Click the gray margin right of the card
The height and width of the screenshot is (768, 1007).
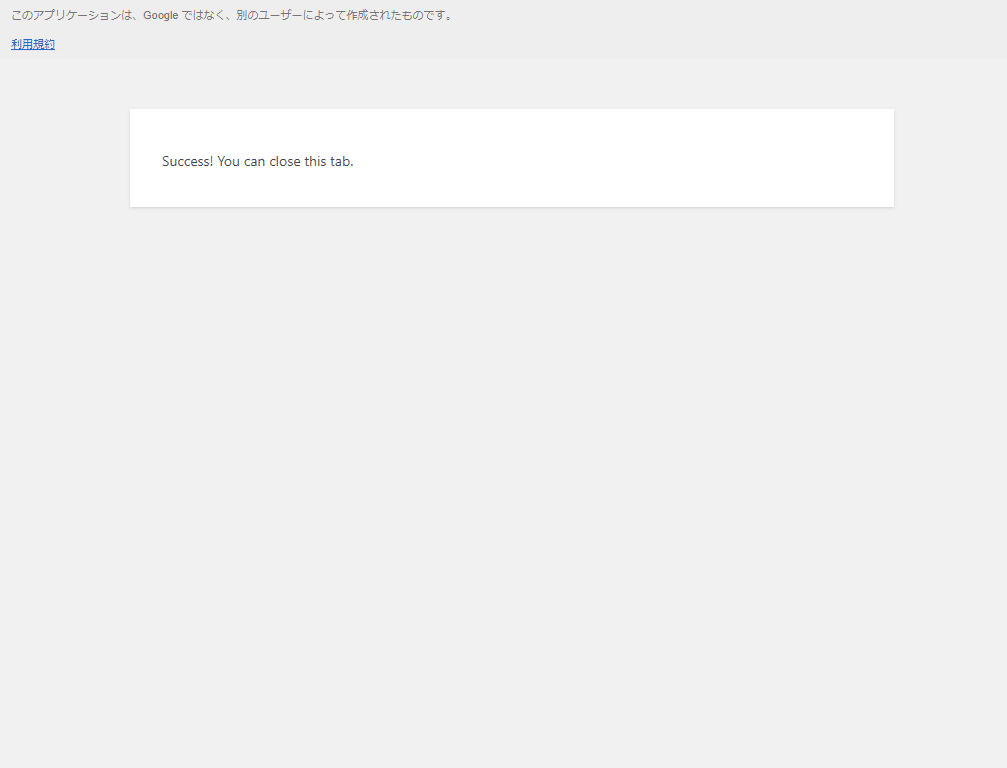coord(950,160)
